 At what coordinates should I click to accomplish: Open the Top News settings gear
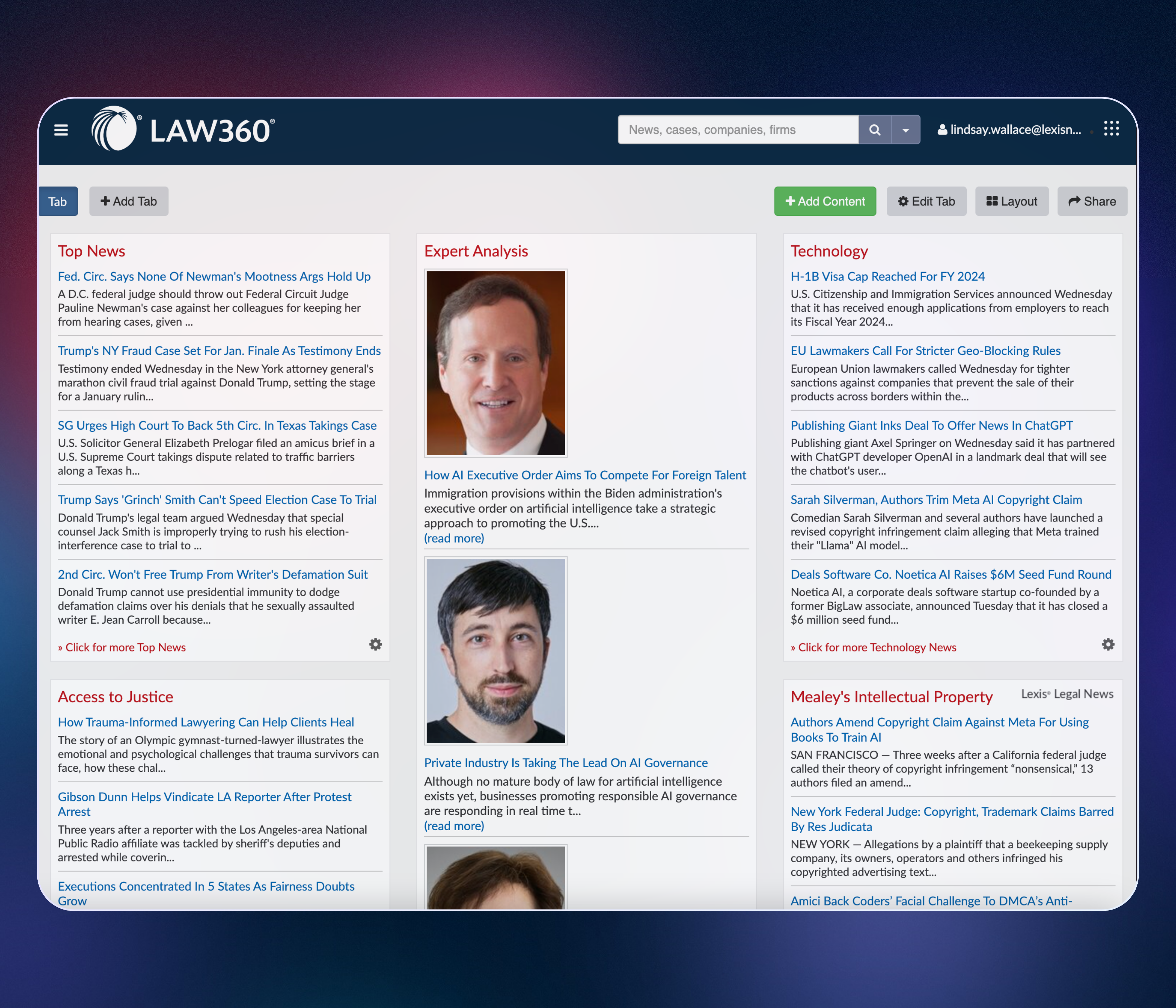pos(376,644)
